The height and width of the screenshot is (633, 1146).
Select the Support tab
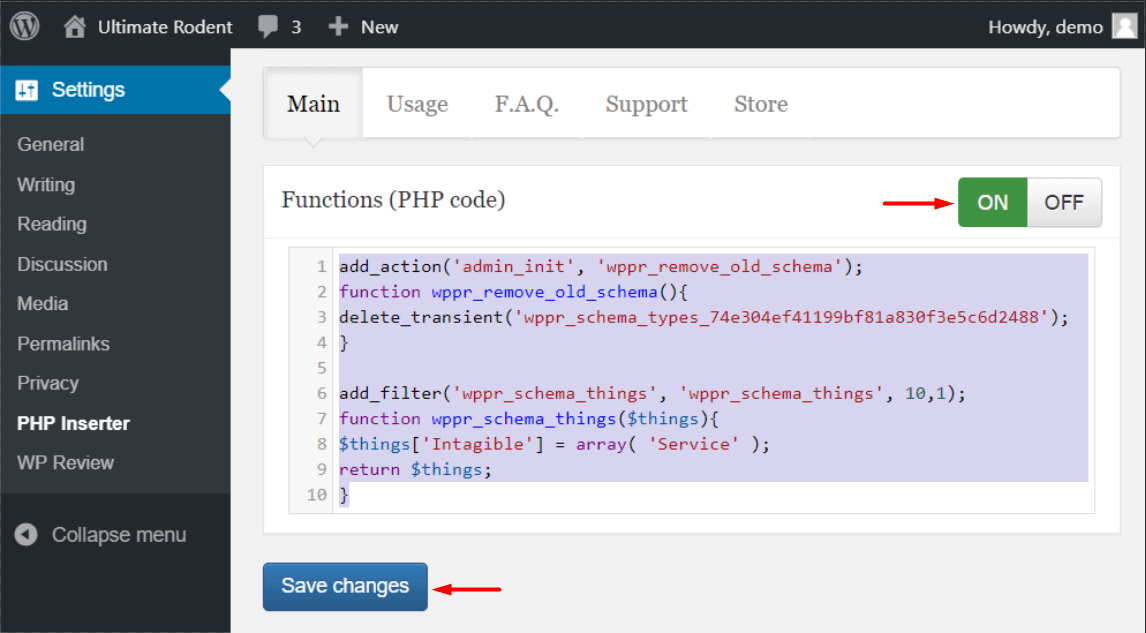(x=646, y=104)
